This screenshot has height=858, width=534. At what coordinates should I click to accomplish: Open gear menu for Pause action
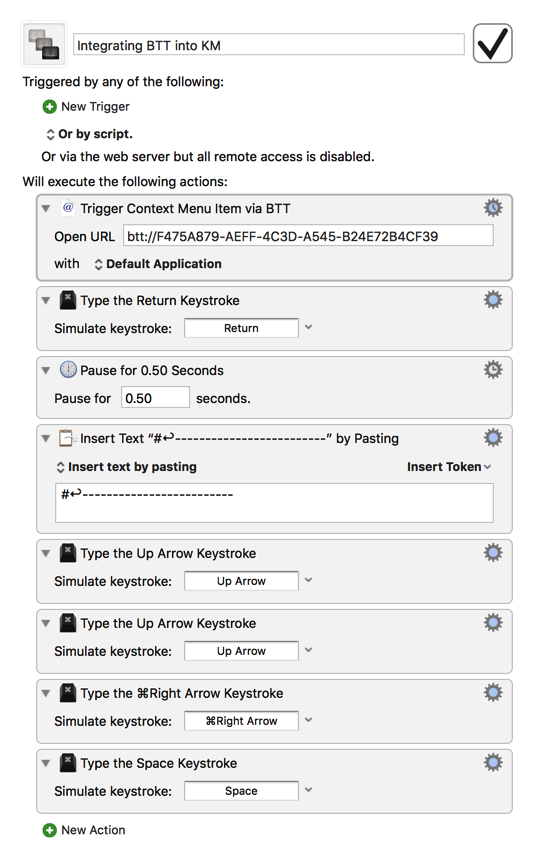[493, 370]
